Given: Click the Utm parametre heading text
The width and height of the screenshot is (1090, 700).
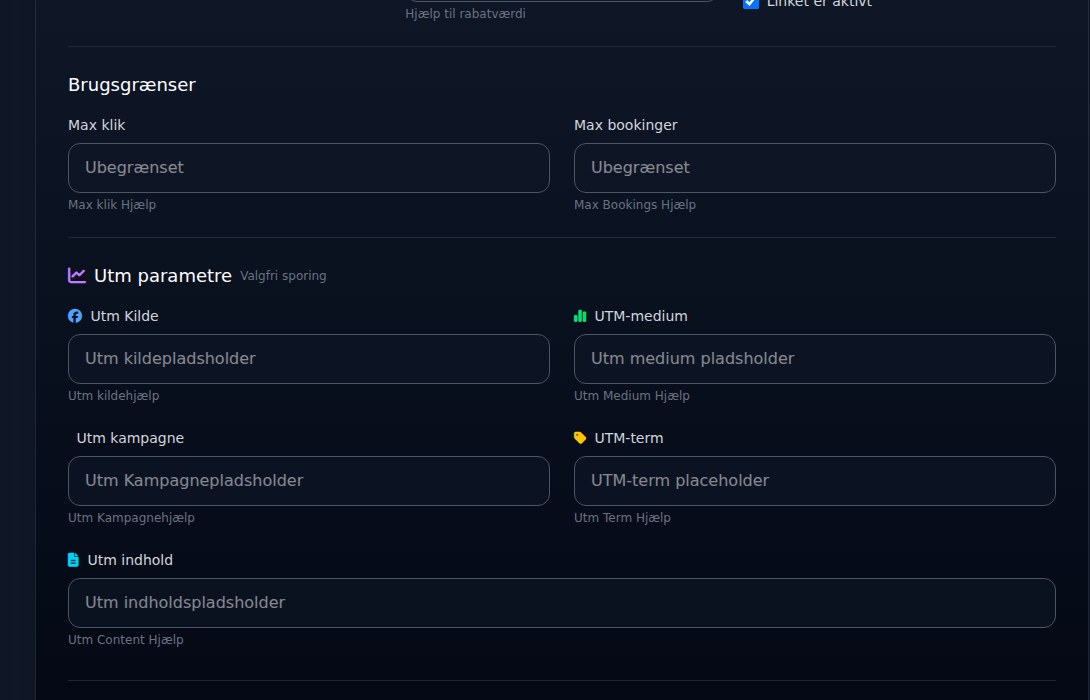Looking at the screenshot, I should click(163, 276).
